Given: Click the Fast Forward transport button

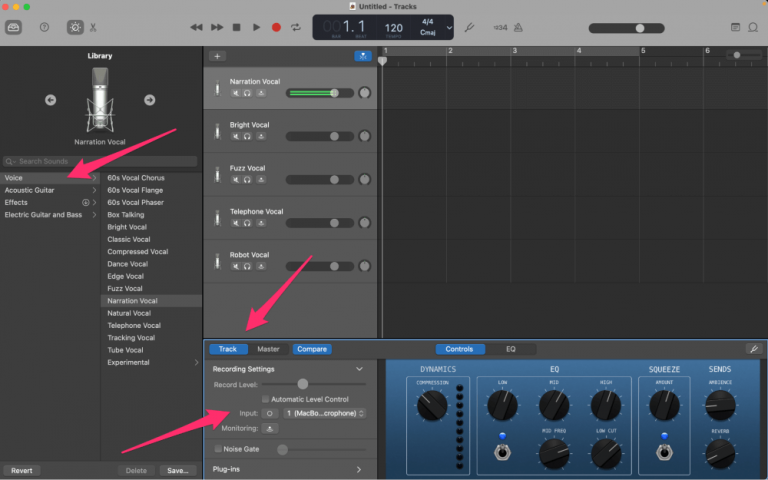Looking at the screenshot, I should click(x=217, y=27).
